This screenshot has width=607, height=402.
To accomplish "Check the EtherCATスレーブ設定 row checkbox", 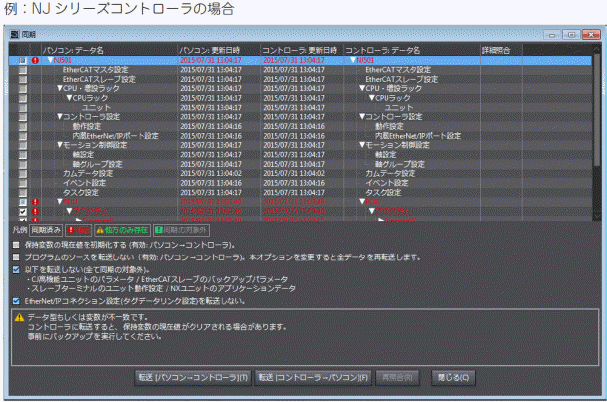I will (23, 79).
